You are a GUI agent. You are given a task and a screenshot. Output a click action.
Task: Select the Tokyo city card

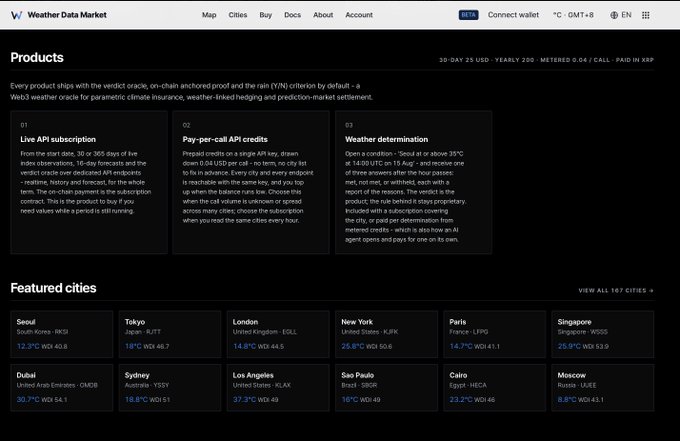point(170,334)
